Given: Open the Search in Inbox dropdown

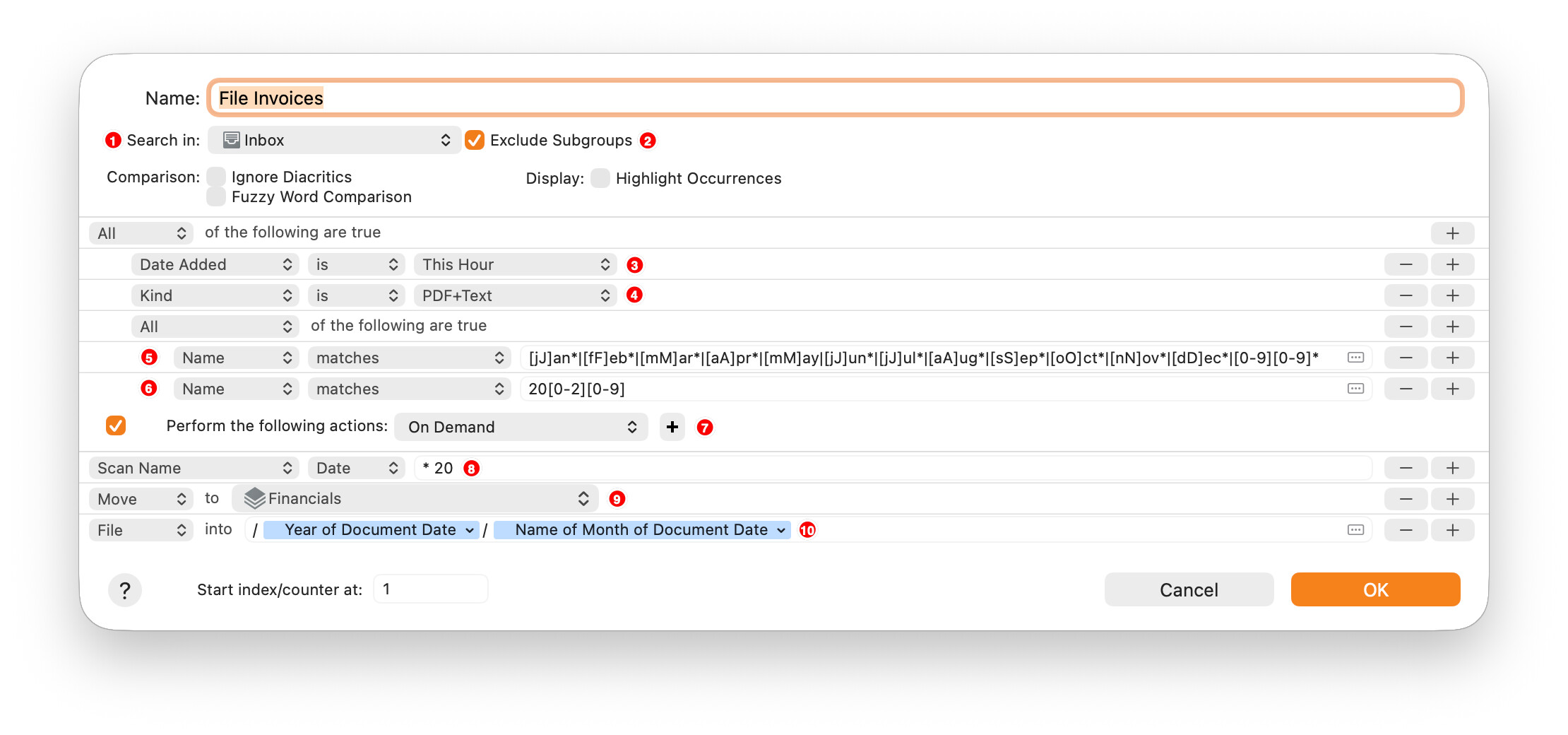Looking at the screenshot, I should tap(335, 141).
